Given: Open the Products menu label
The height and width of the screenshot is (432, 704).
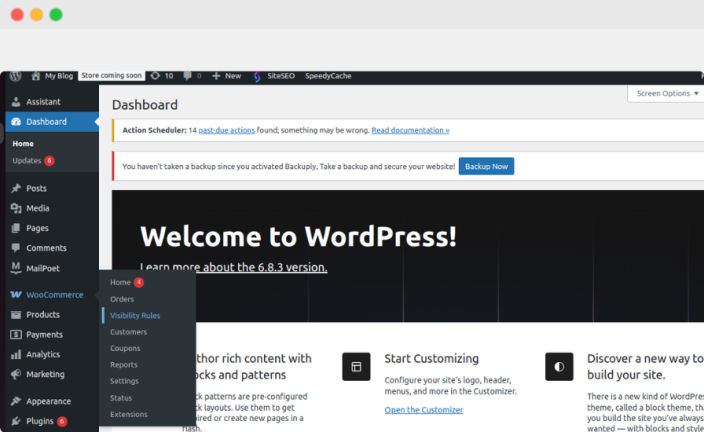Looking at the screenshot, I should tap(43, 315).
